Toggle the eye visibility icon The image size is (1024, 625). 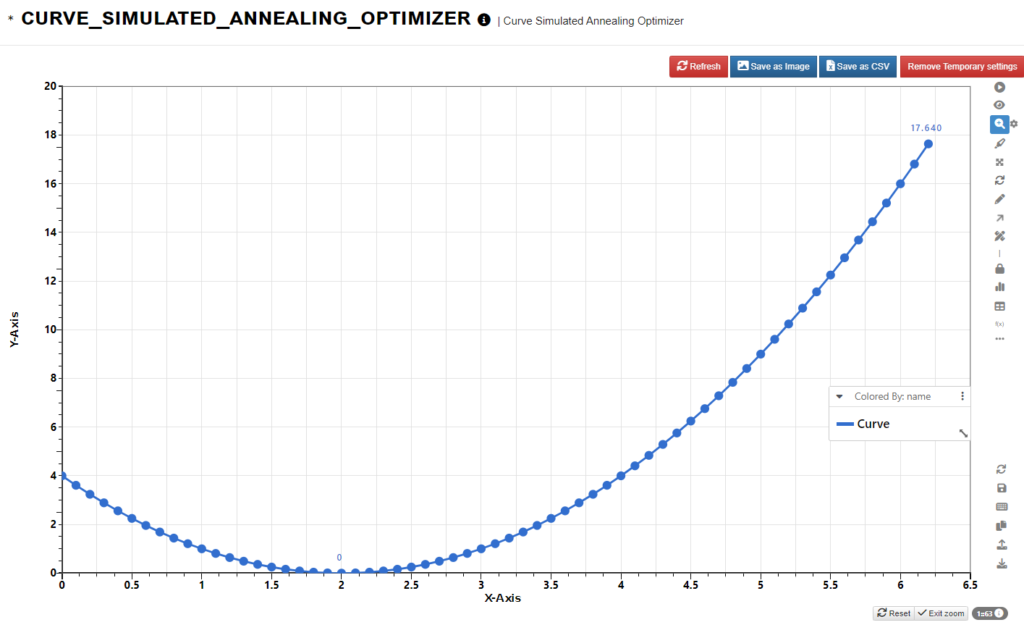click(999, 105)
